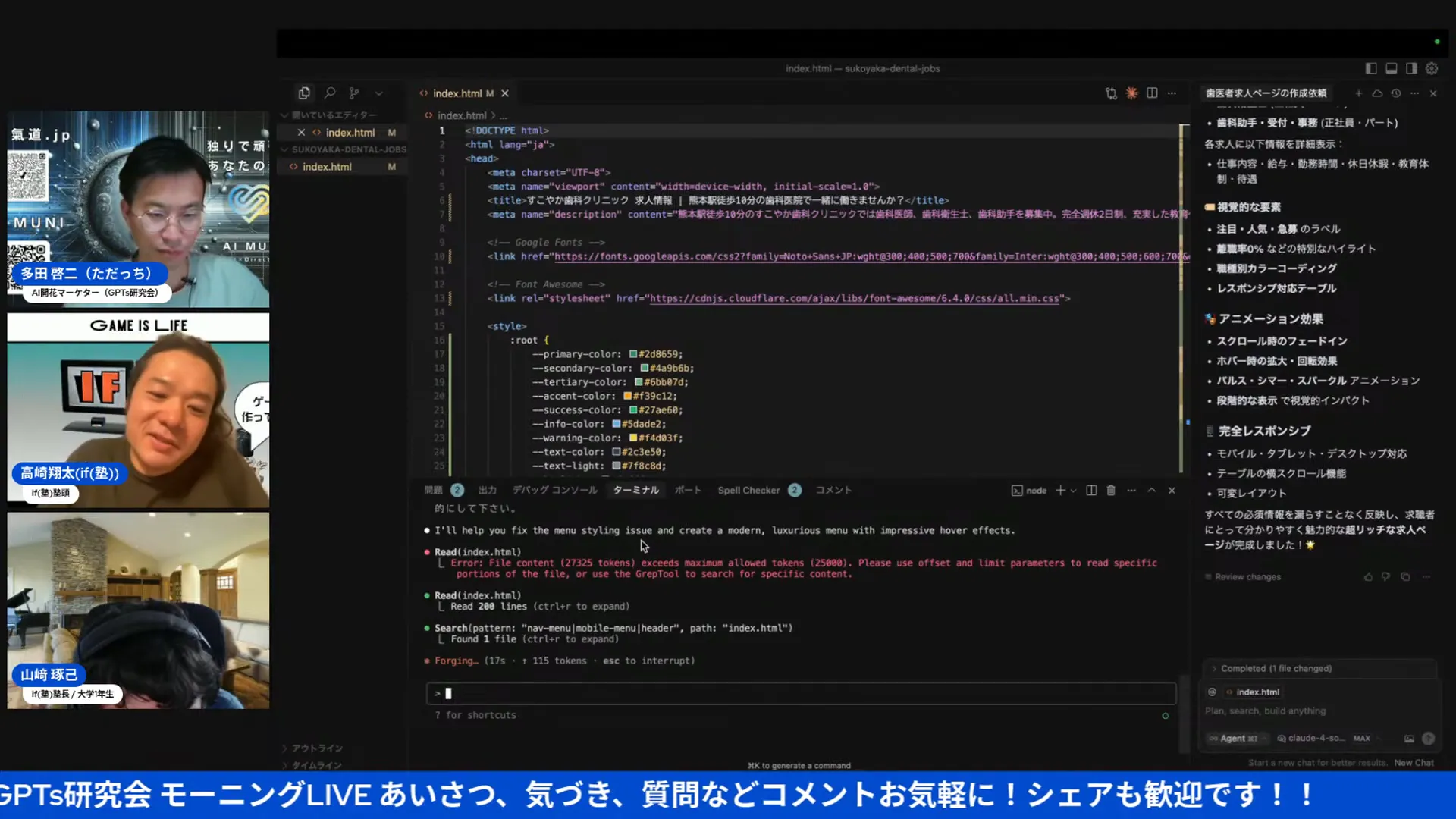
Task: Maximize the panel with up chevron
Action: (1151, 491)
